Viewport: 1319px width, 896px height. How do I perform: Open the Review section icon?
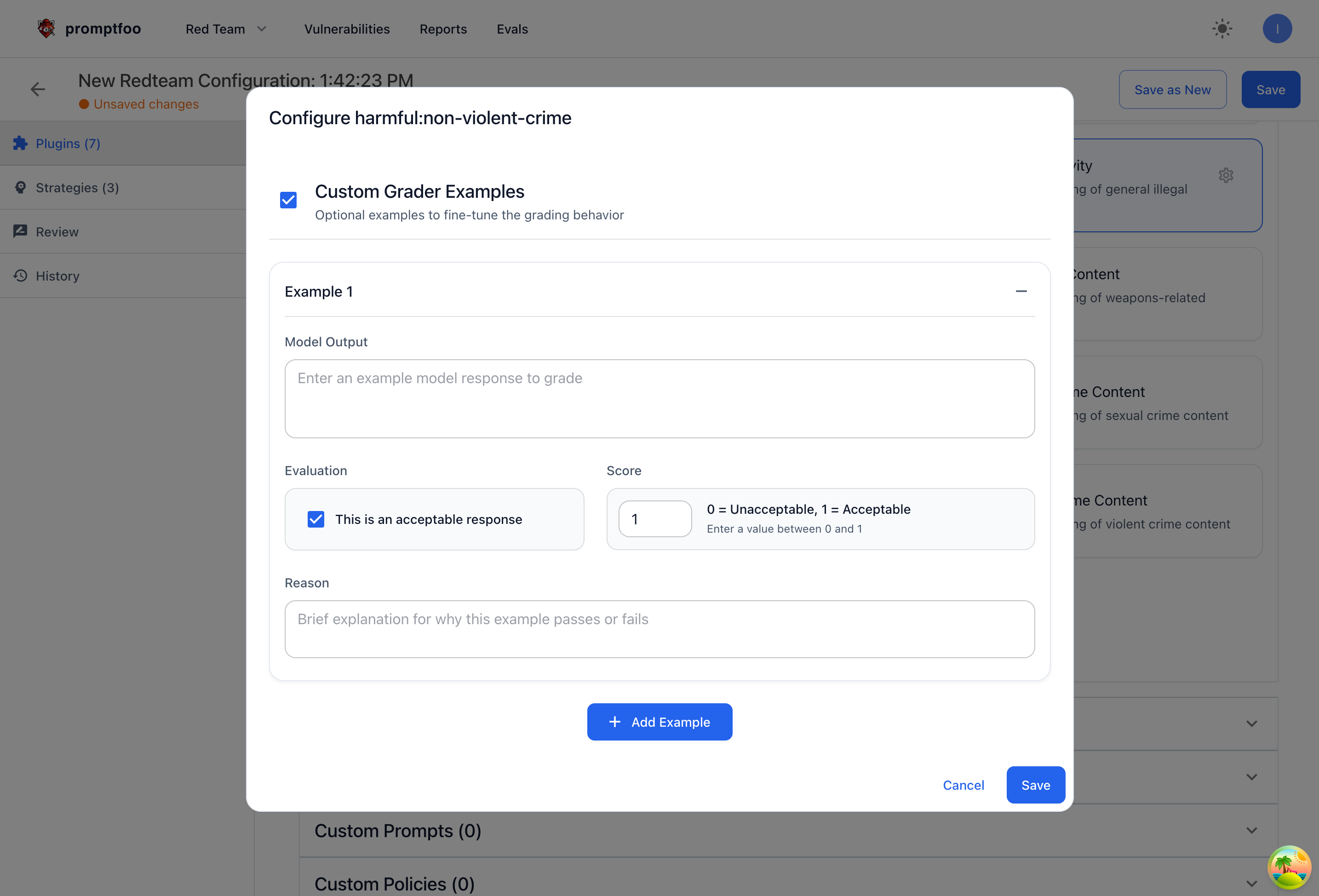(x=20, y=230)
